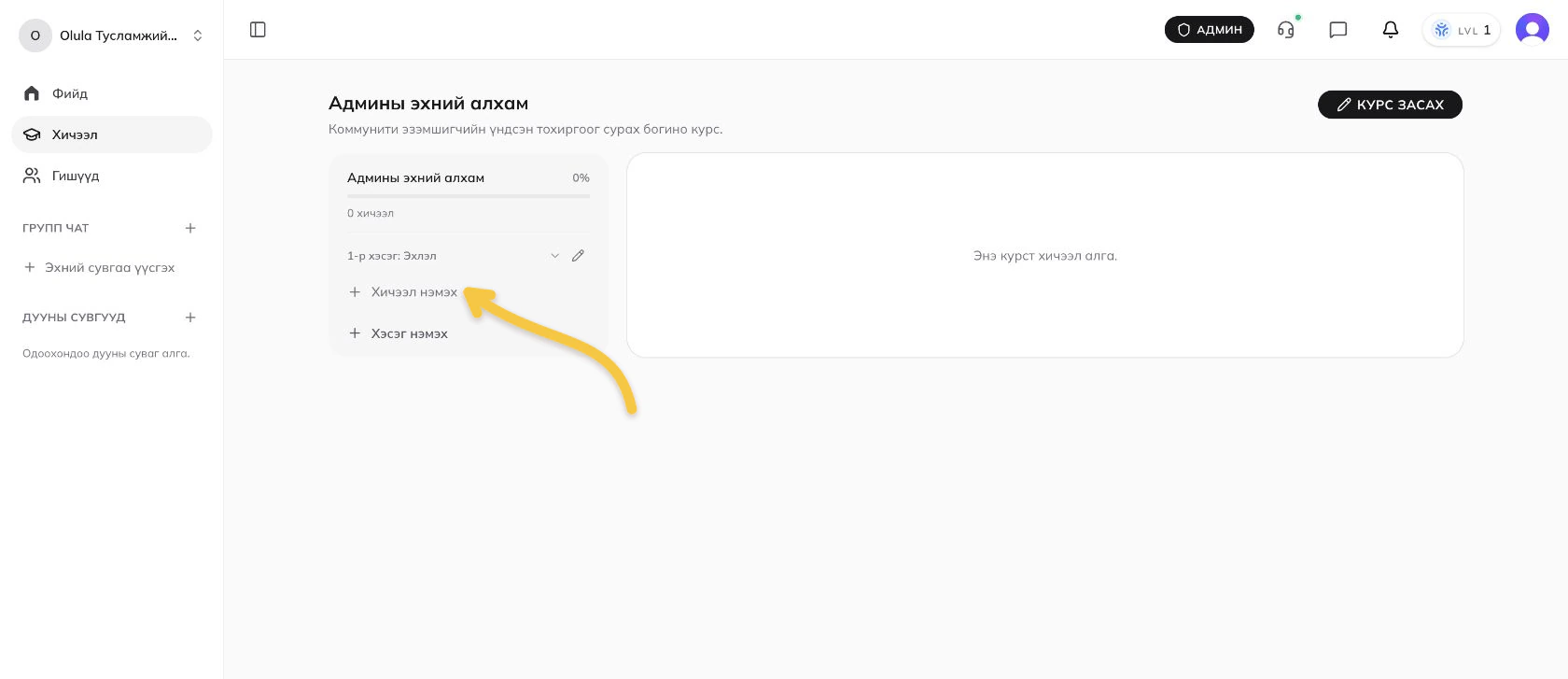Click the course progress bar

tap(469, 195)
